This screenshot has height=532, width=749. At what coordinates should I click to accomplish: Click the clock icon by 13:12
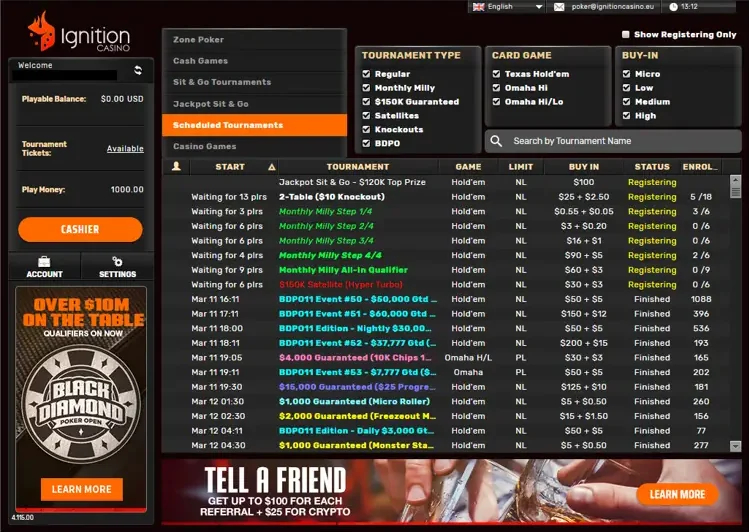tap(674, 7)
